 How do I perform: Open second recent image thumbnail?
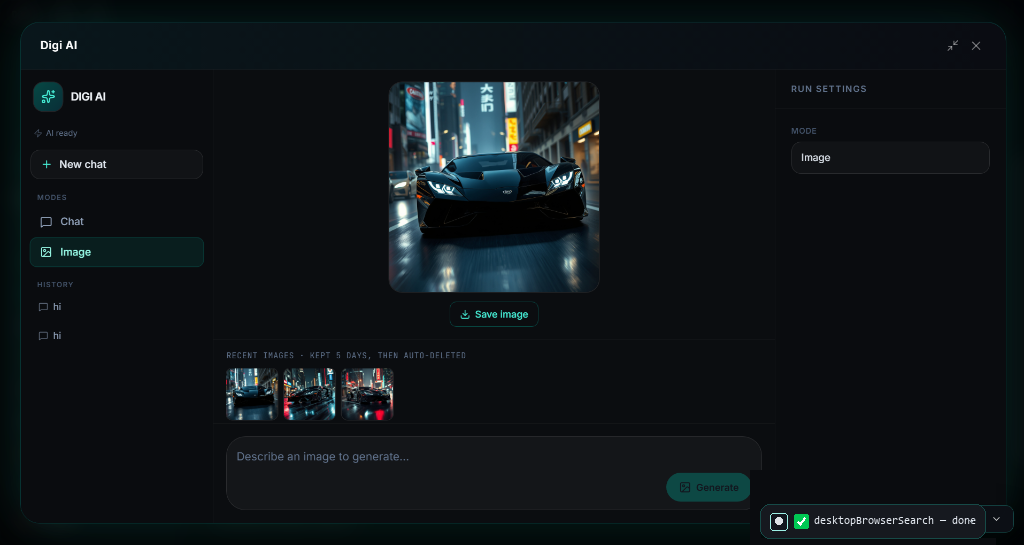pos(310,394)
